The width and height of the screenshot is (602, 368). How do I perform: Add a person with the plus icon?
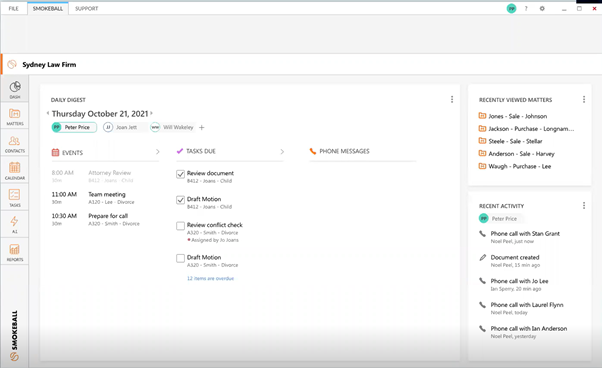tap(202, 127)
